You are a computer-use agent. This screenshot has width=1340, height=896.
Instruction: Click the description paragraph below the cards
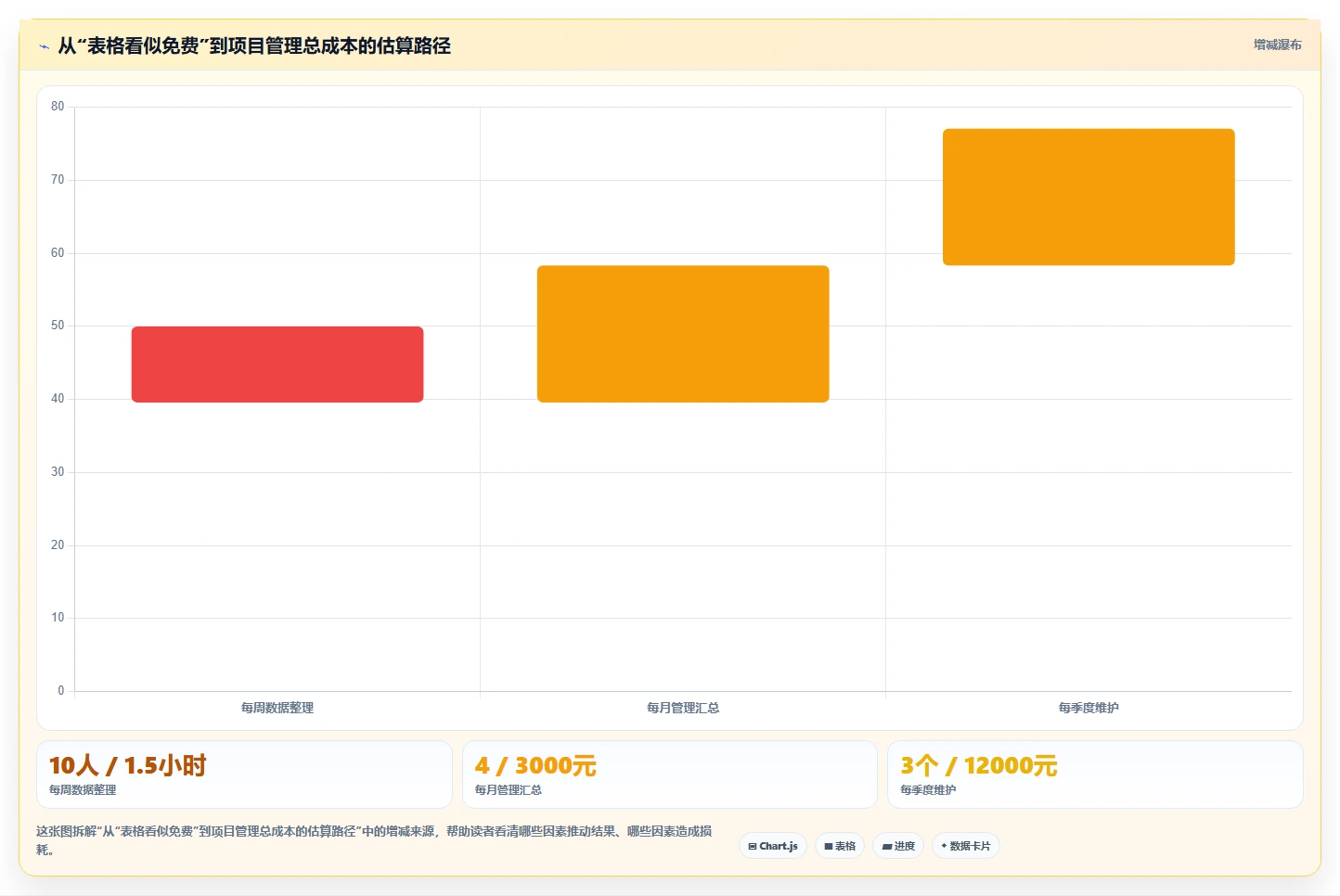[x=374, y=840]
